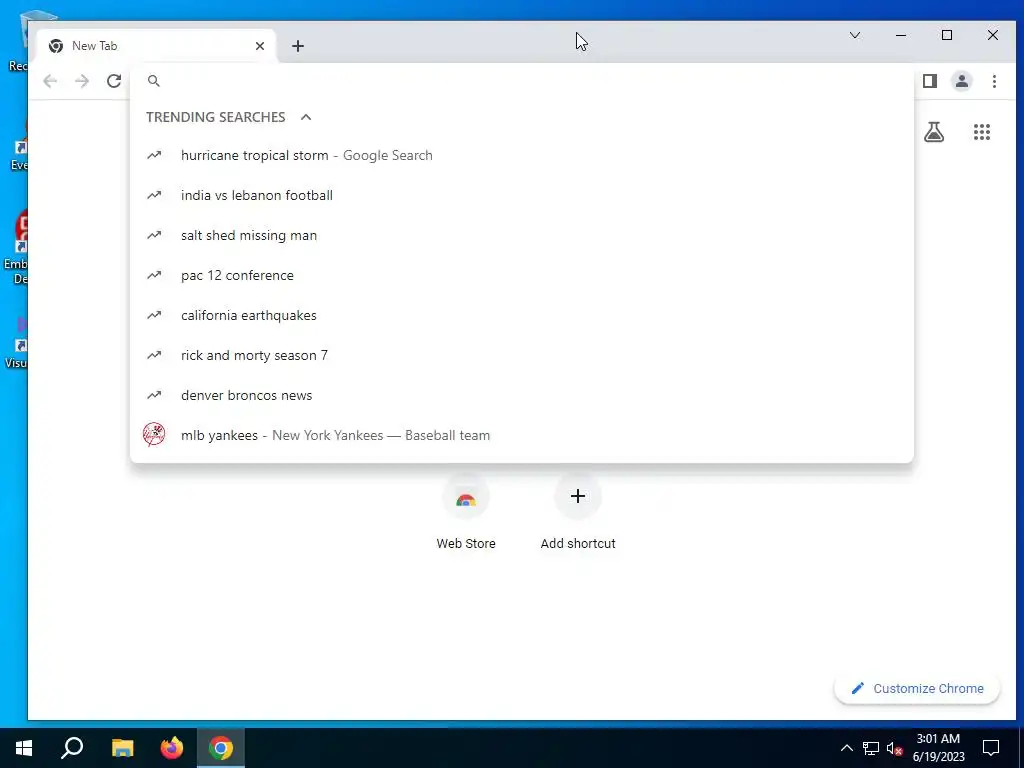Click the trending arrow beside 'pac 12 conference'
Viewport: 1024px width, 768px height.
coord(154,275)
